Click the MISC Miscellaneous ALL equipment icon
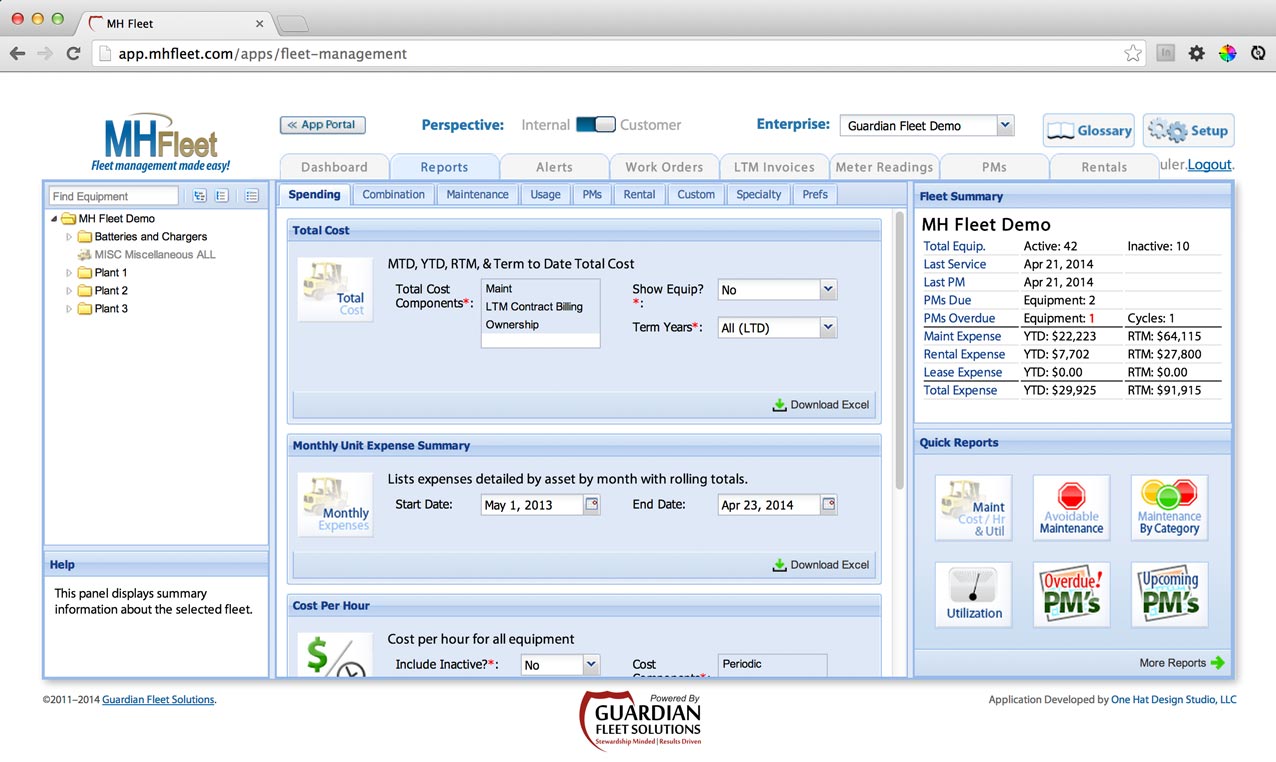Screen dimensions: 1276x762 click(x=84, y=255)
